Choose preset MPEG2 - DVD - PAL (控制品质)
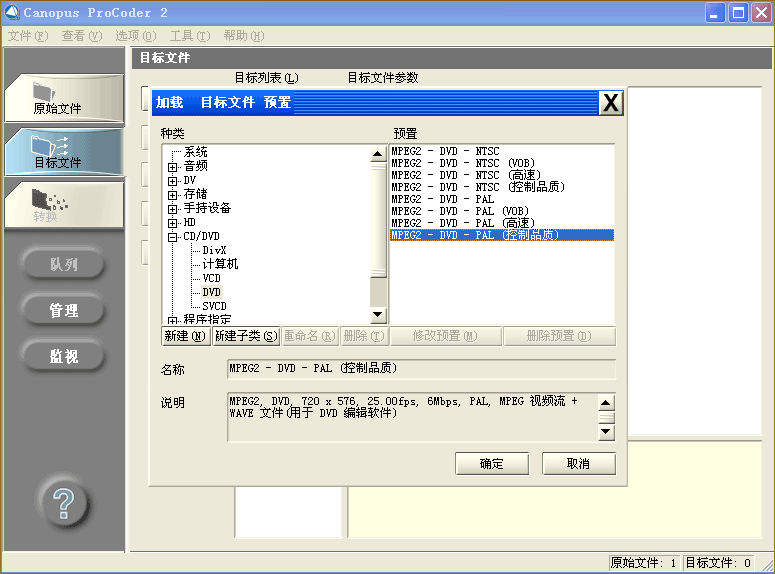This screenshot has height=574, width=775. coord(502,235)
